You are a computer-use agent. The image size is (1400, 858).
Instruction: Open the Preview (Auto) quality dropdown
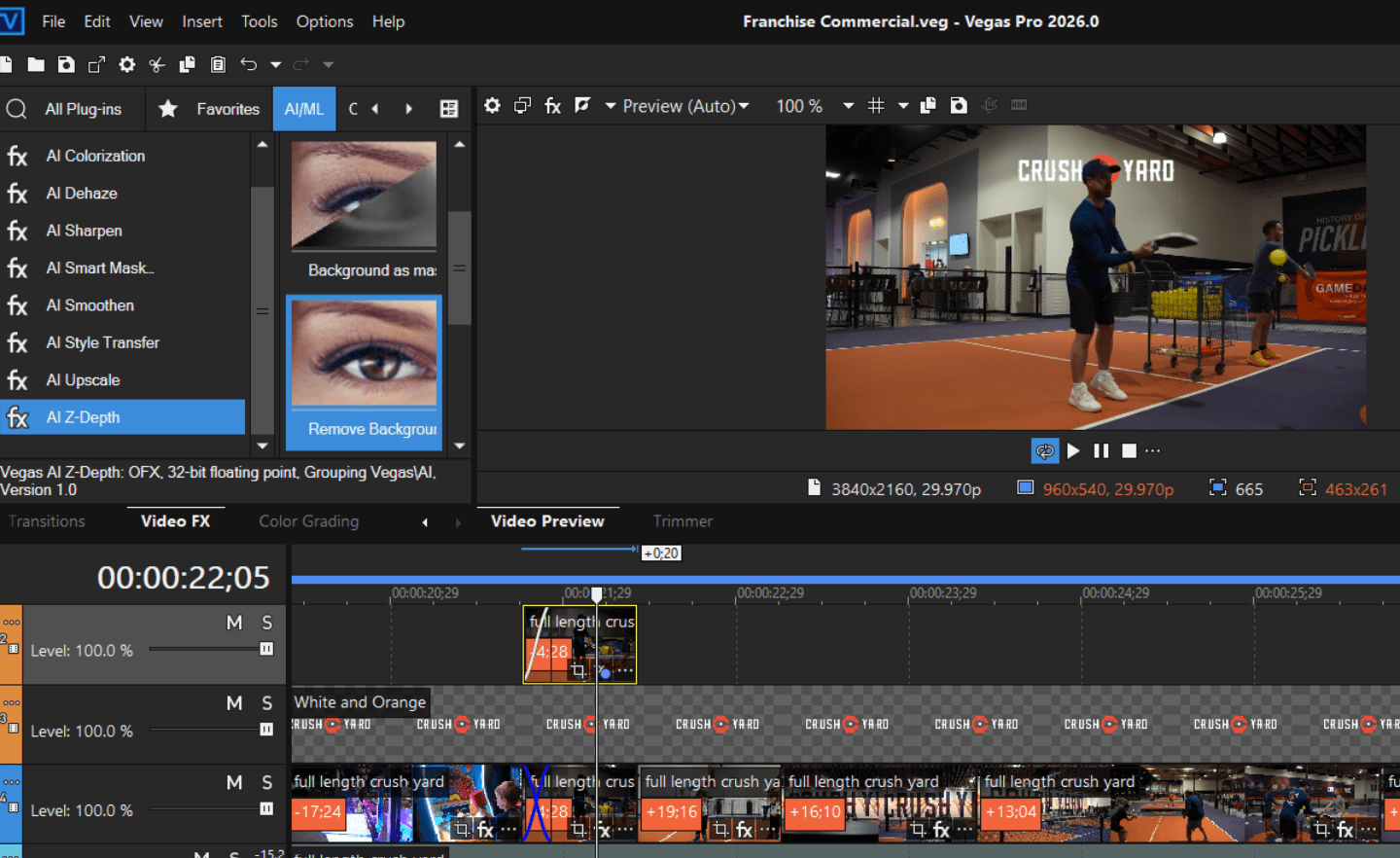pos(686,106)
